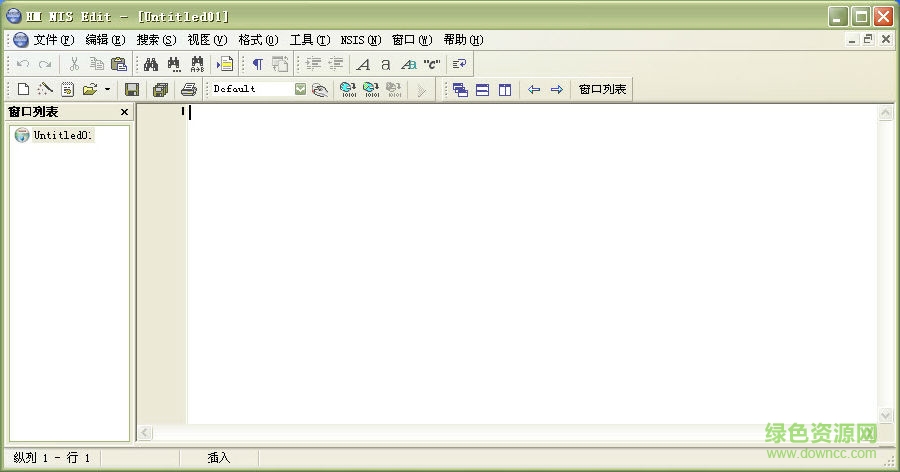Open the Default configuration combo box arrow

[300, 89]
